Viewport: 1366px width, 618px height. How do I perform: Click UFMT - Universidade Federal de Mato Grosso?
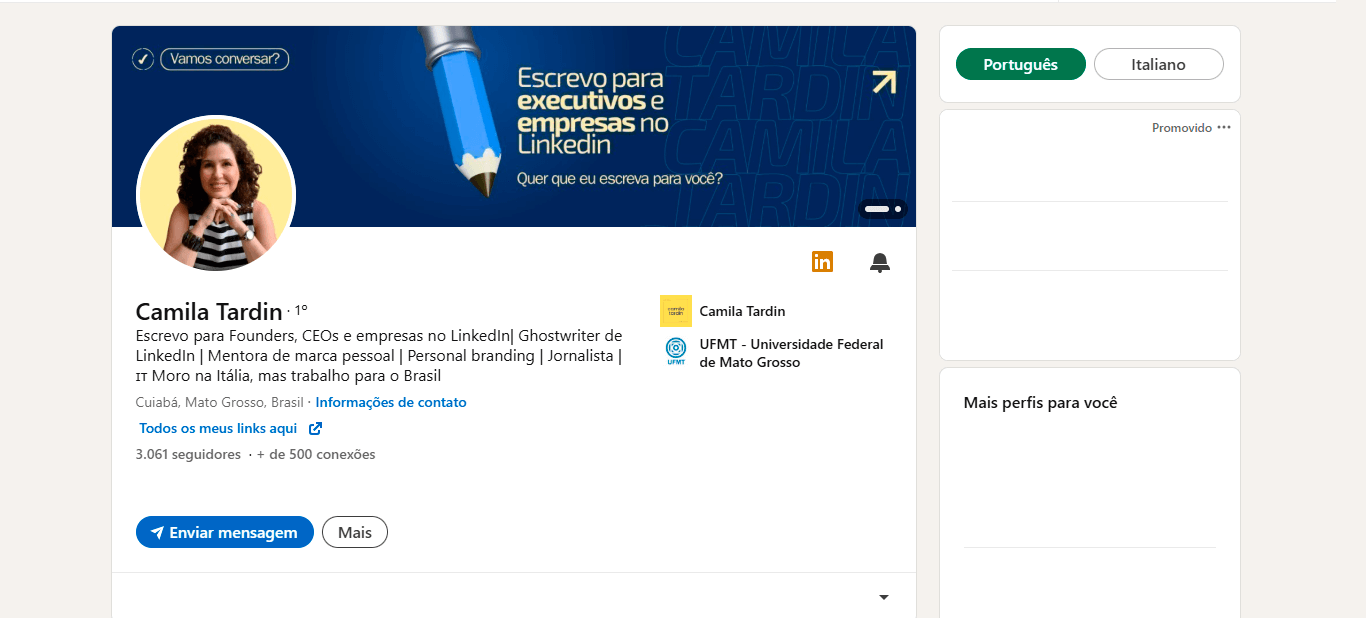791,353
